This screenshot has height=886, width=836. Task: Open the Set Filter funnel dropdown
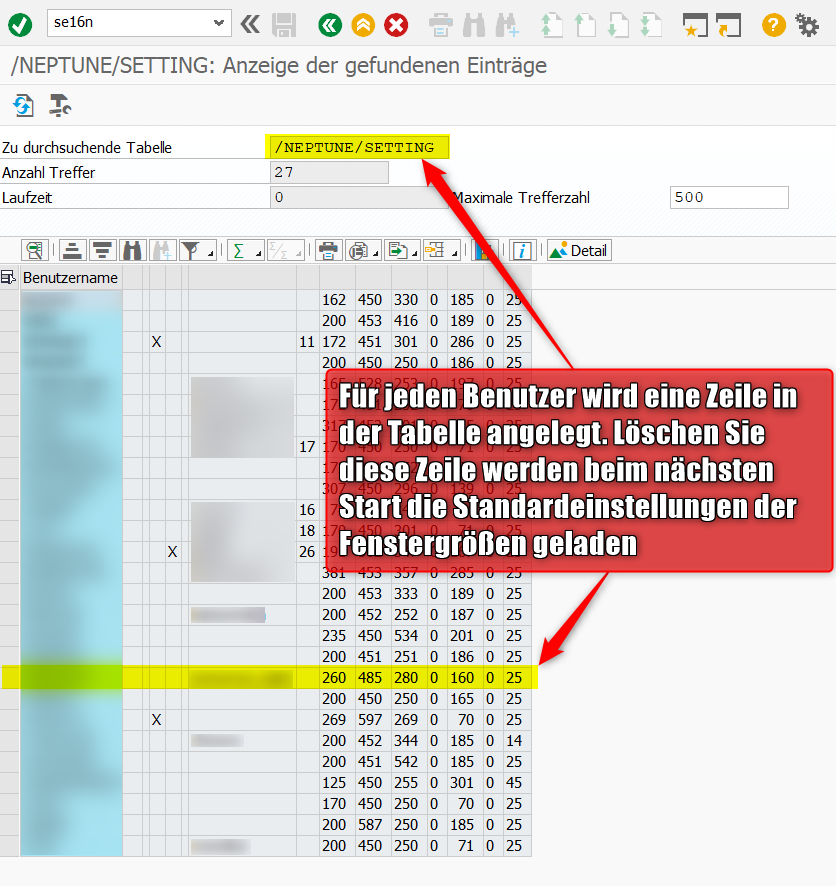[198, 250]
